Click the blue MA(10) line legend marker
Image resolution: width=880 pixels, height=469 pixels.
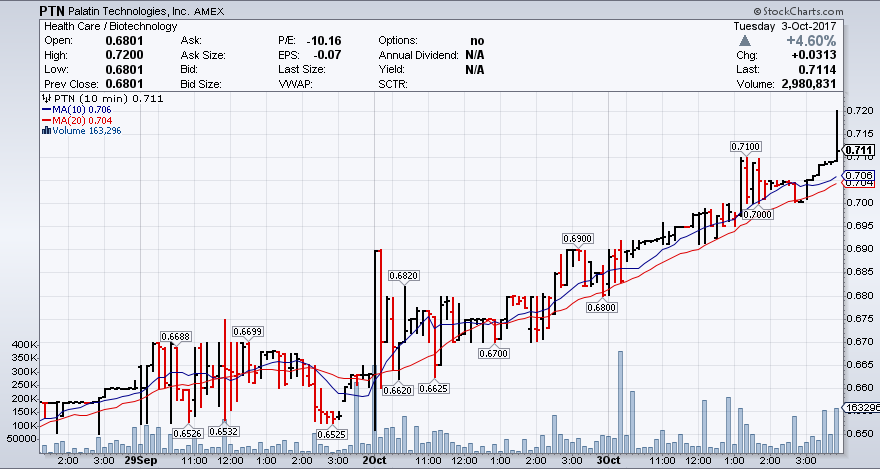pyautogui.click(x=44, y=109)
